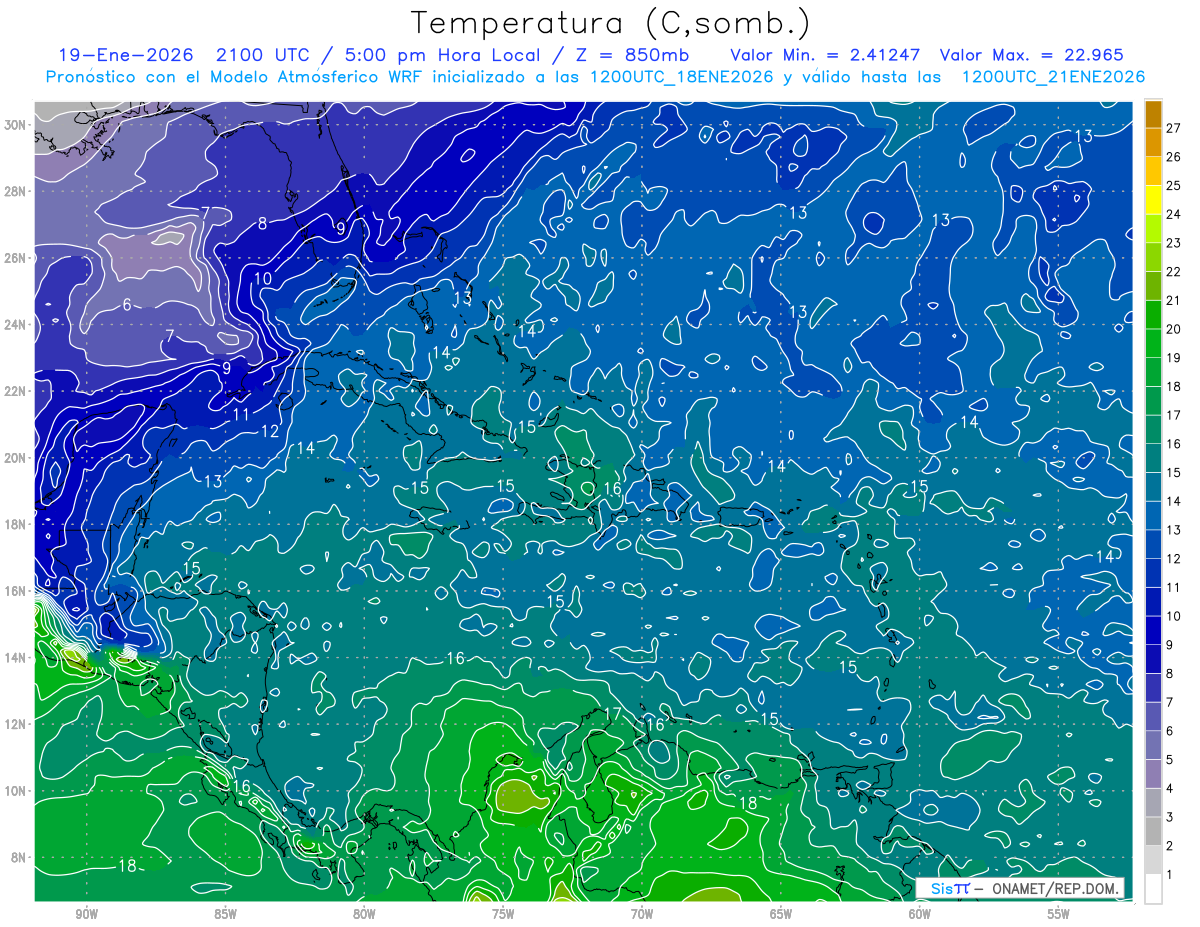Screen dimensions: 1200x927
Task: Click the 24 value on the color scale
Action: pyautogui.click(x=1173, y=214)
